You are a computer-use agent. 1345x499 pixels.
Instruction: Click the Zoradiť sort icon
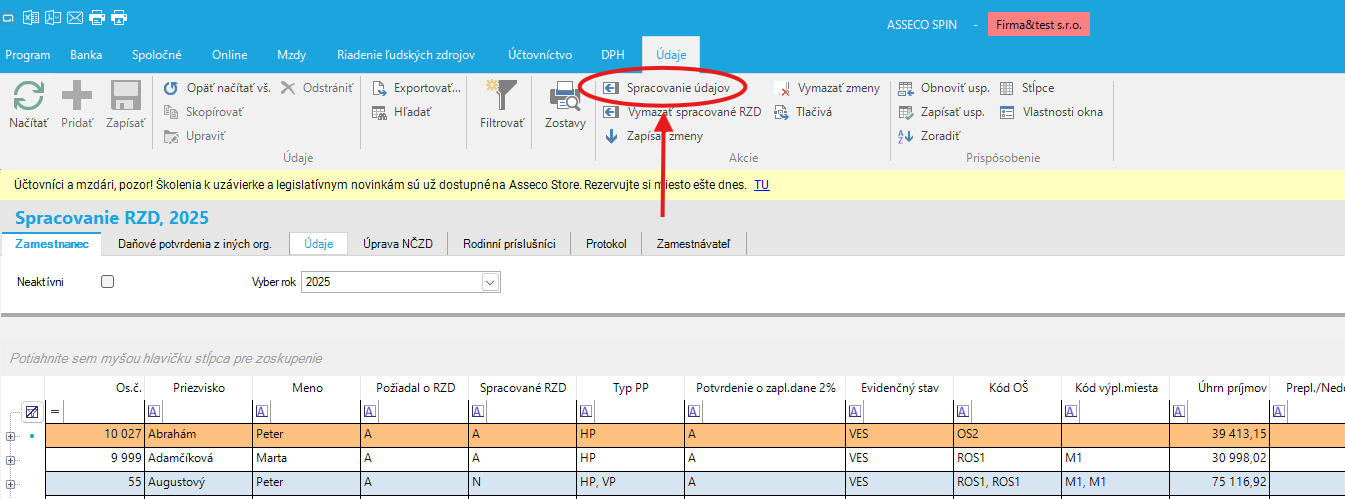(x=906, y=136)
